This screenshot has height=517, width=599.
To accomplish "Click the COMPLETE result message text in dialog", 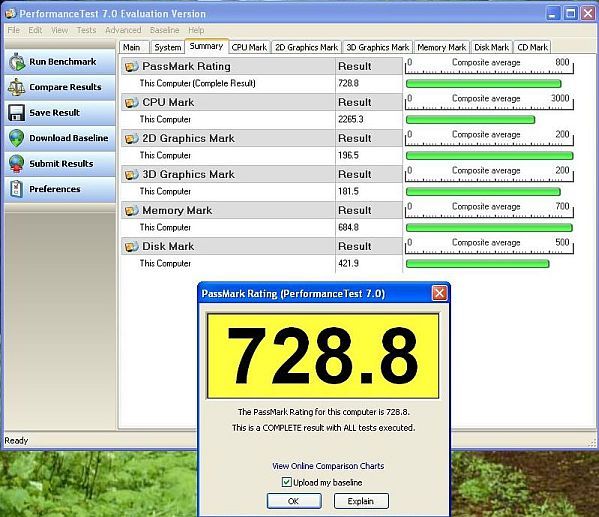I will (x=323, y=428).
